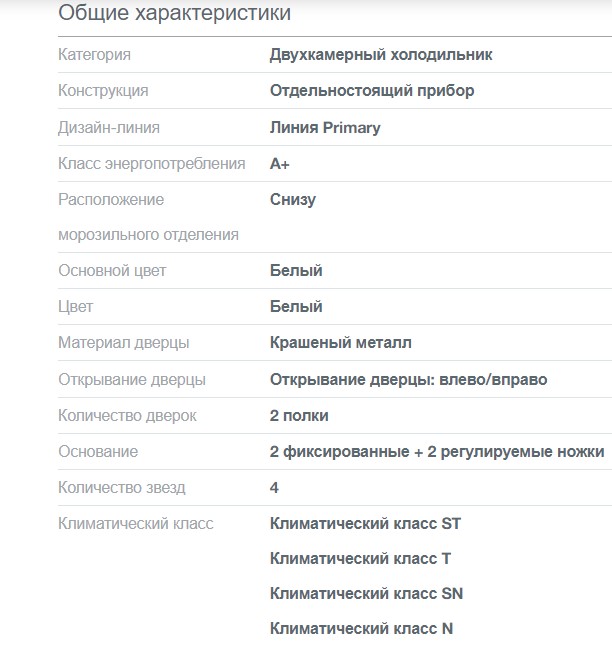The width and height of the screenshot is (612, 661).
Task: Click the "Категория" row label
Action: pyautogui.click(x=94, y=55)
